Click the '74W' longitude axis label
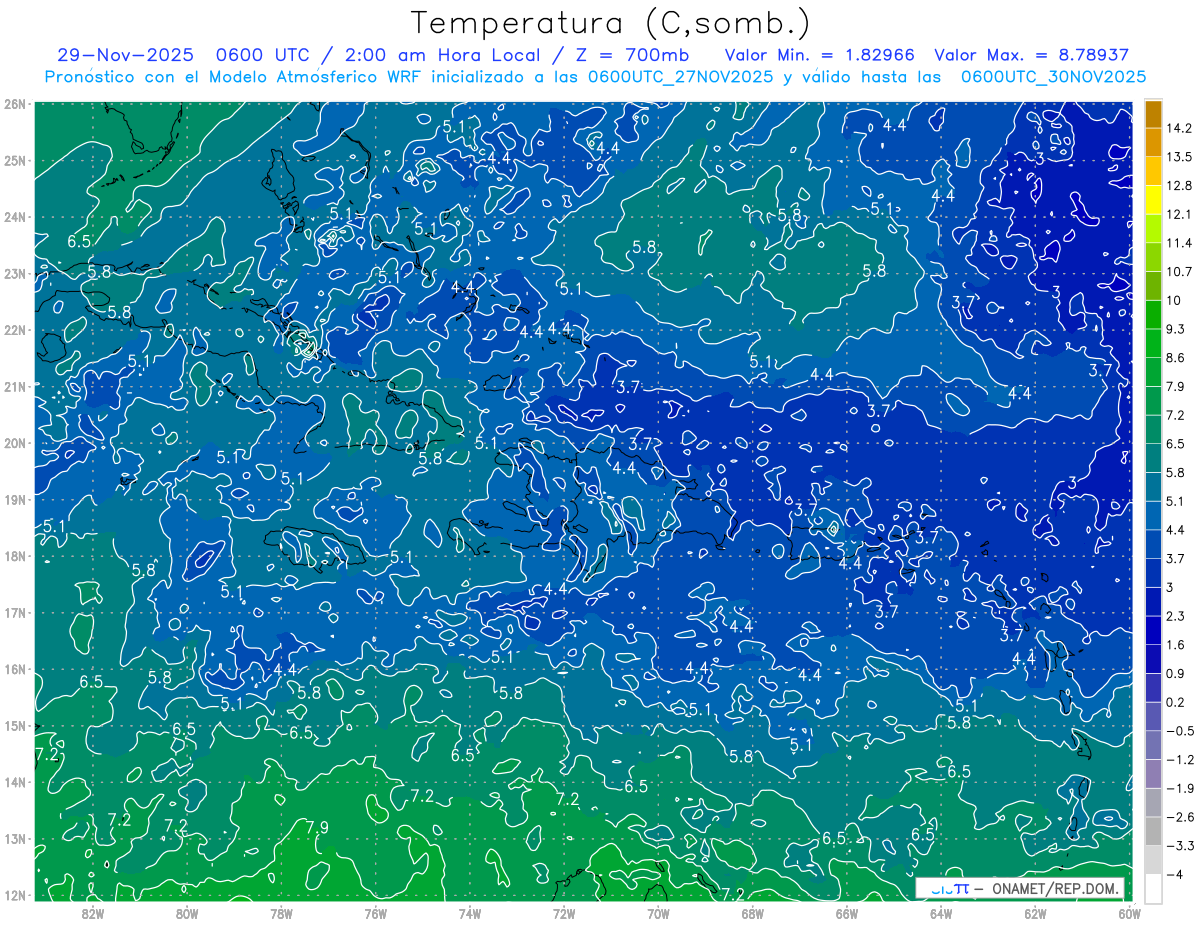 [470, 913]
